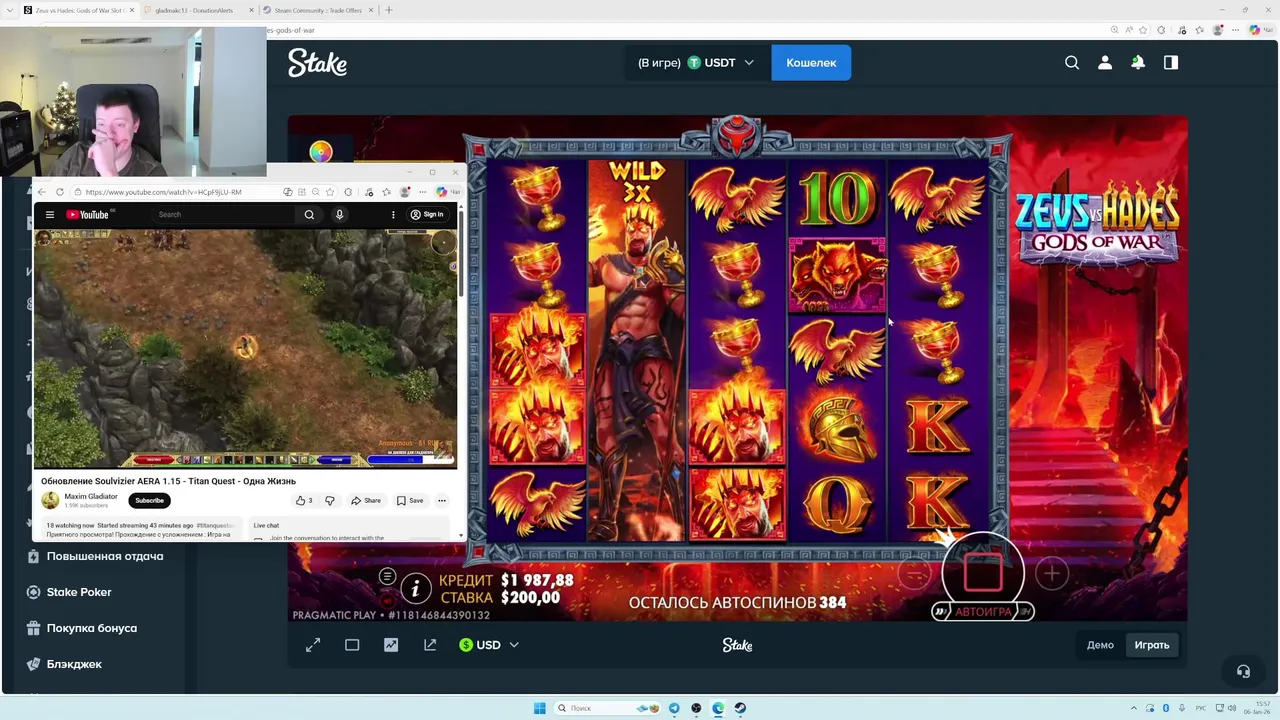The image size is (1280, 720).
Task: Open Telegram from the taskbar
Action: point(674,708)
